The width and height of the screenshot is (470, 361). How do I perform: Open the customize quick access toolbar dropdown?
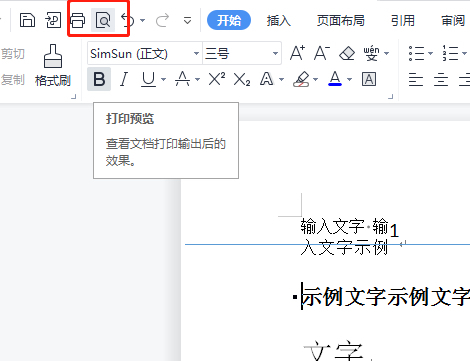[188, 21]
